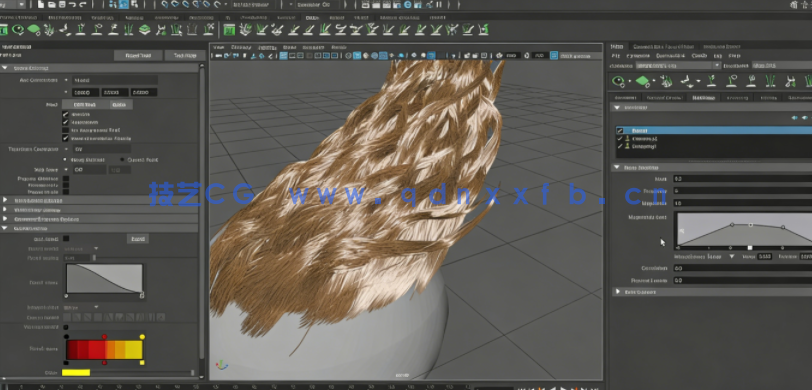Click the house icon at the top right corner
The image size is (812, 390).
point(794,5)
